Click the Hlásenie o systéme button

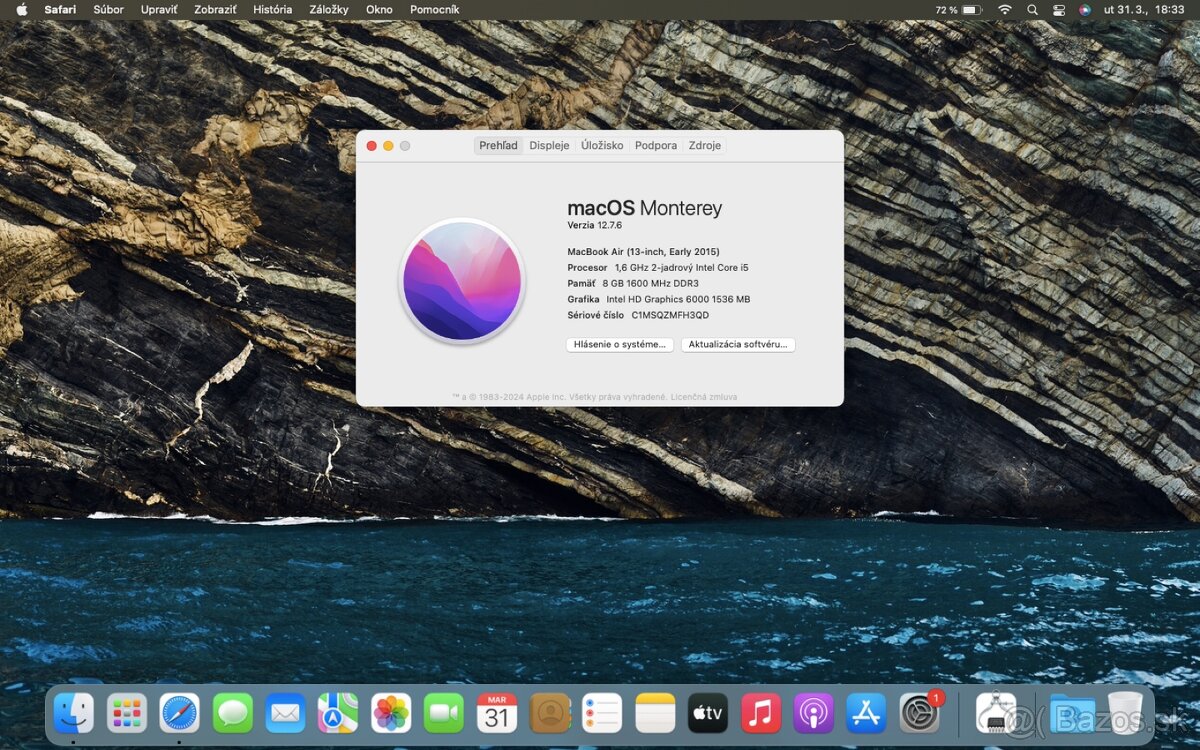(619, 345)
